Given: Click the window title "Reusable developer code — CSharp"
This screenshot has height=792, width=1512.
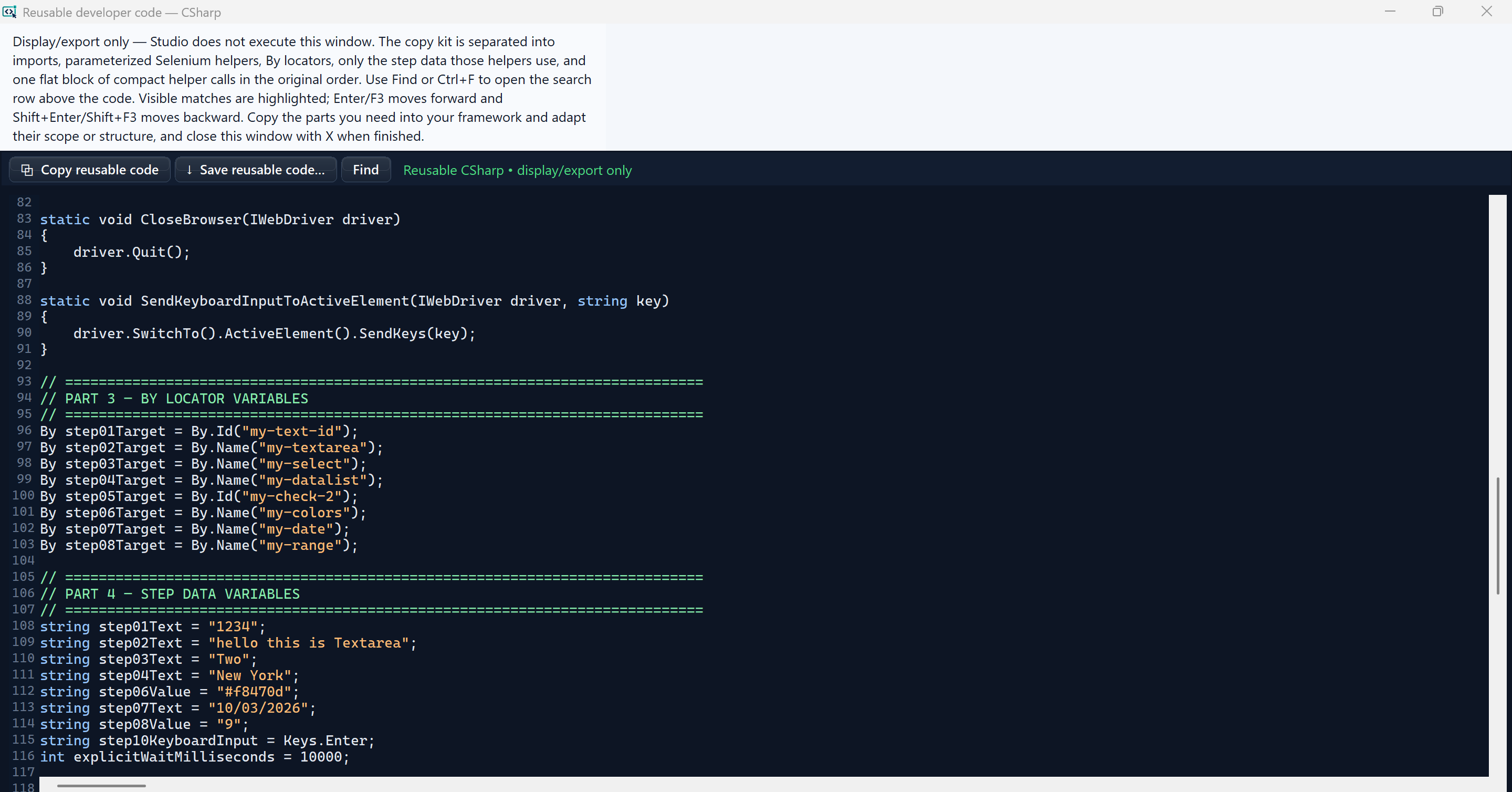Looking at the screenshot, I should pyautogui.click(x=121, y=12).
